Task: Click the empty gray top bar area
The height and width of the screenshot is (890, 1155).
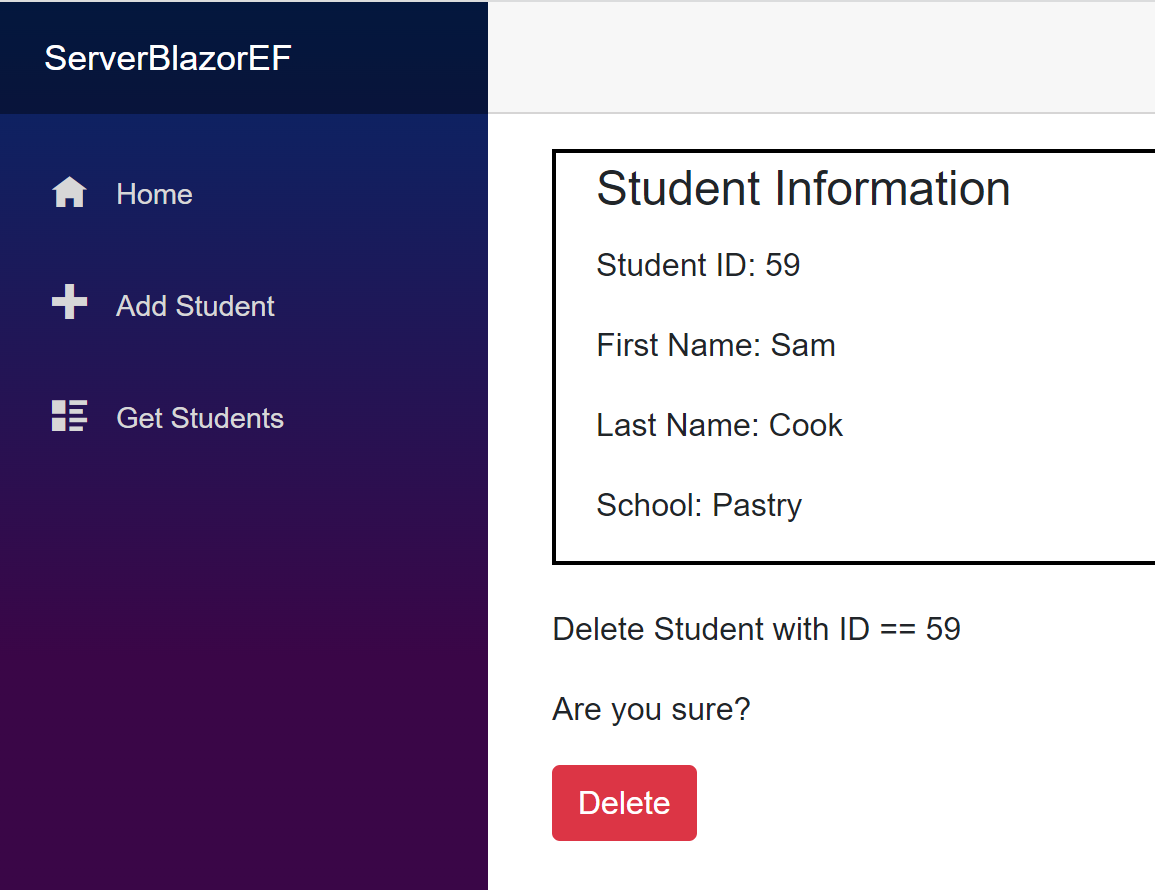Action: tap(821, 57)
